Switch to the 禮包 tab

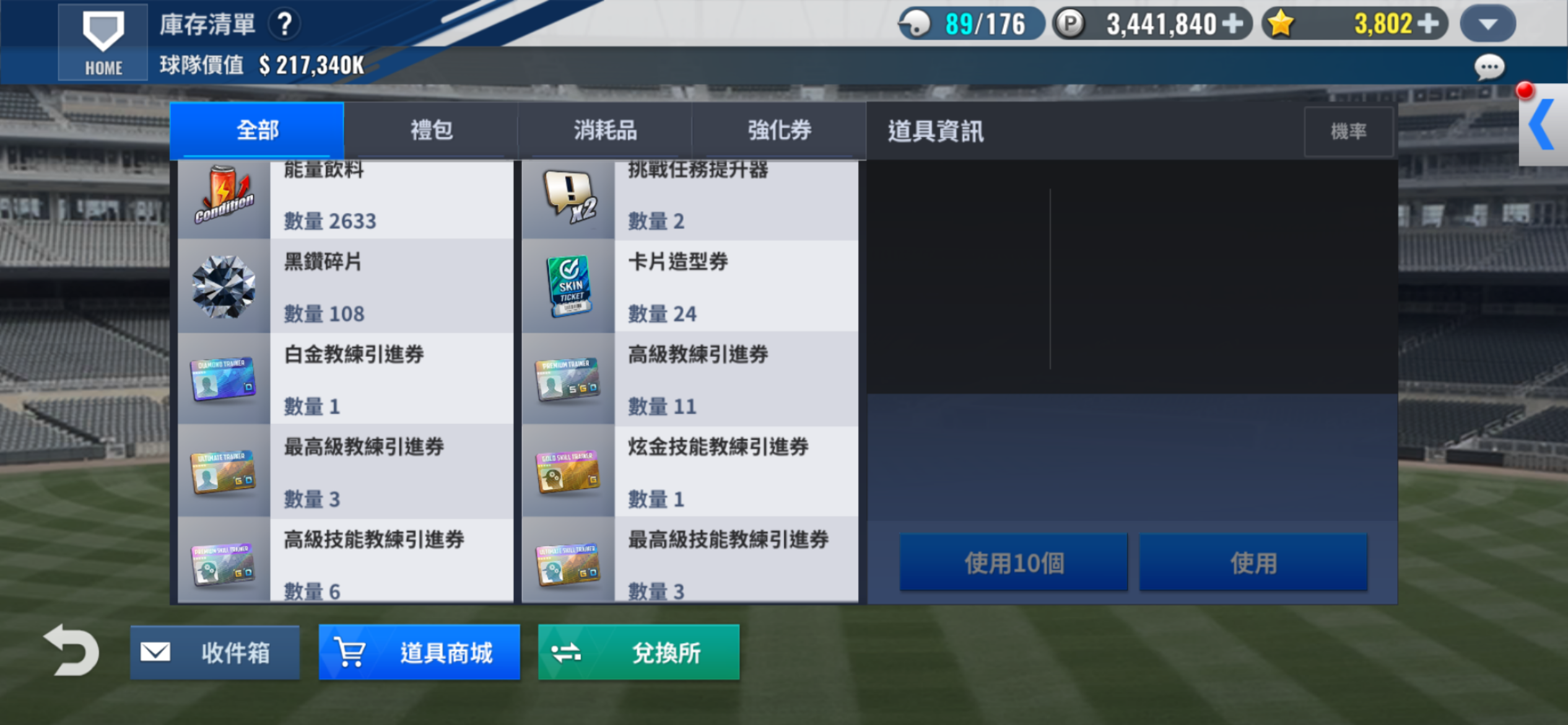tap(431, 131)
